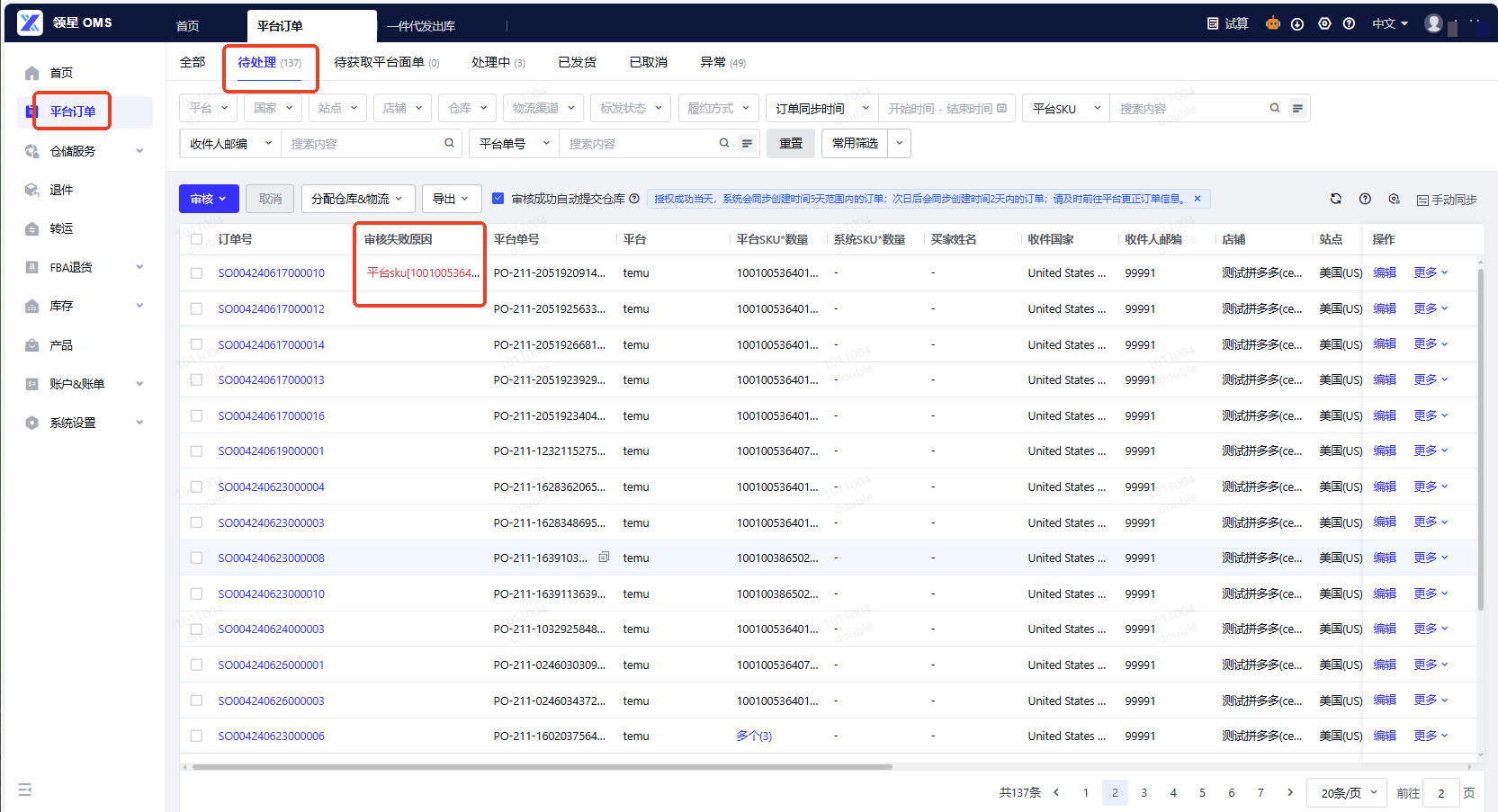
Task: Select checkbox for order SO004240626000001
Action: [x=196, y=665]
